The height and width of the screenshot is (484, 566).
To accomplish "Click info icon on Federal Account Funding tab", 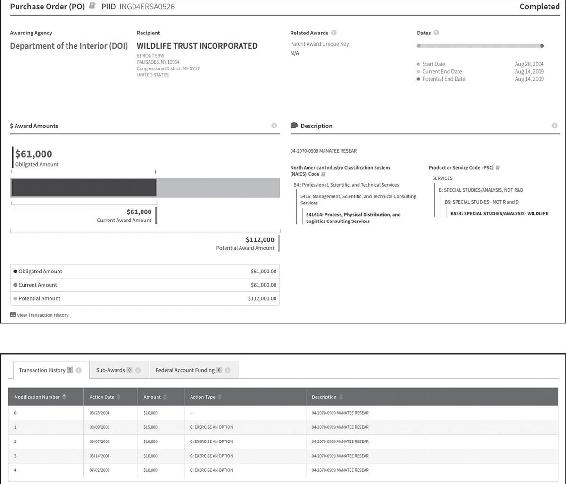I will pyautogui.click(x=228, y=370).
